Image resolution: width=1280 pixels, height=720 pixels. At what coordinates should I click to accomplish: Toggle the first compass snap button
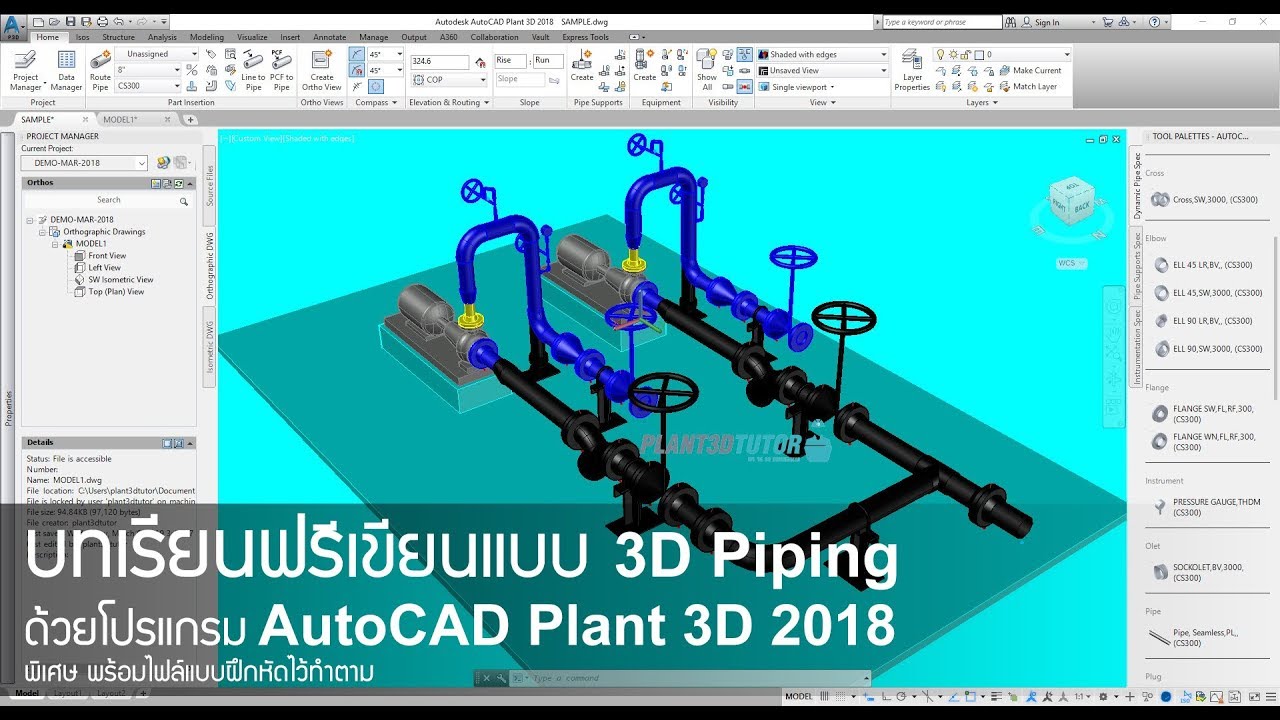357,54
